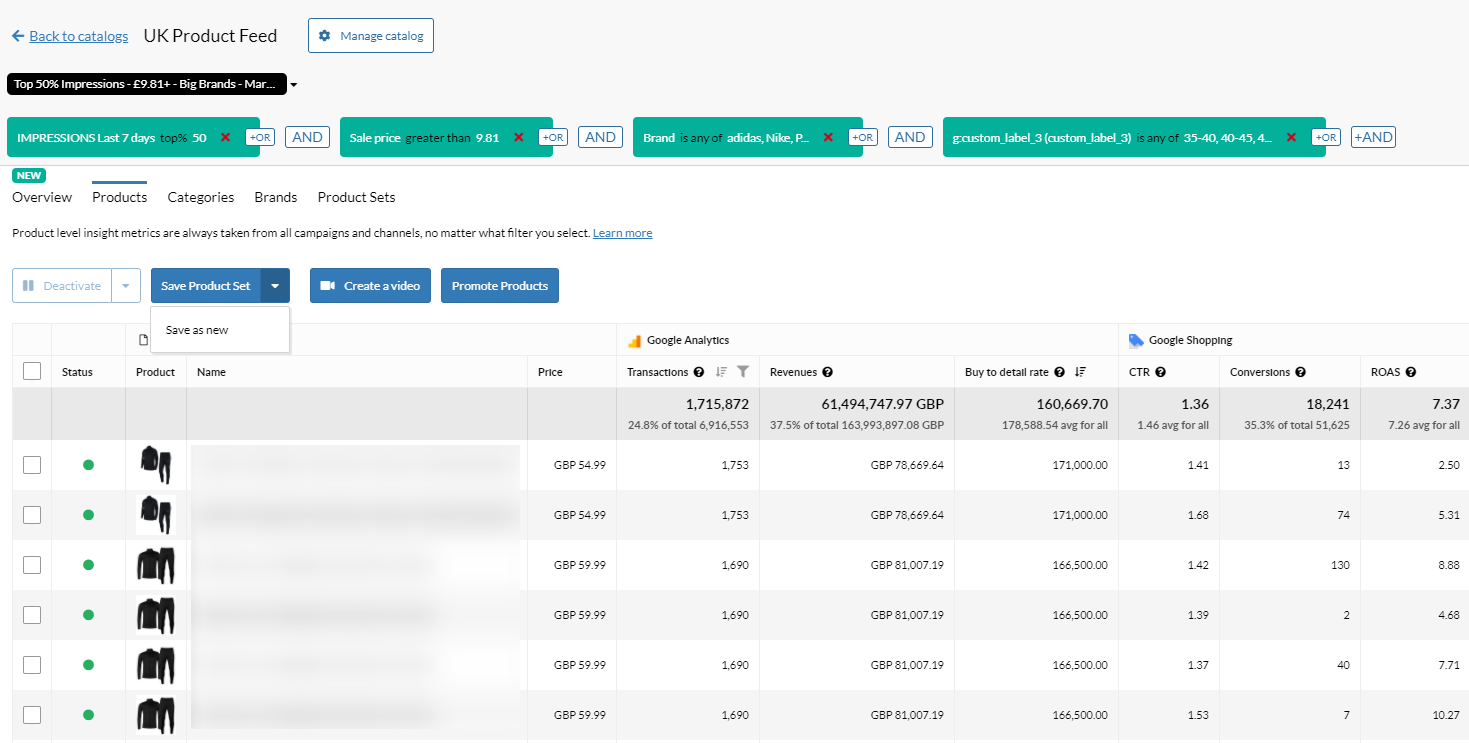Click the Transactions column filter funnel icon

coord(743,372)
